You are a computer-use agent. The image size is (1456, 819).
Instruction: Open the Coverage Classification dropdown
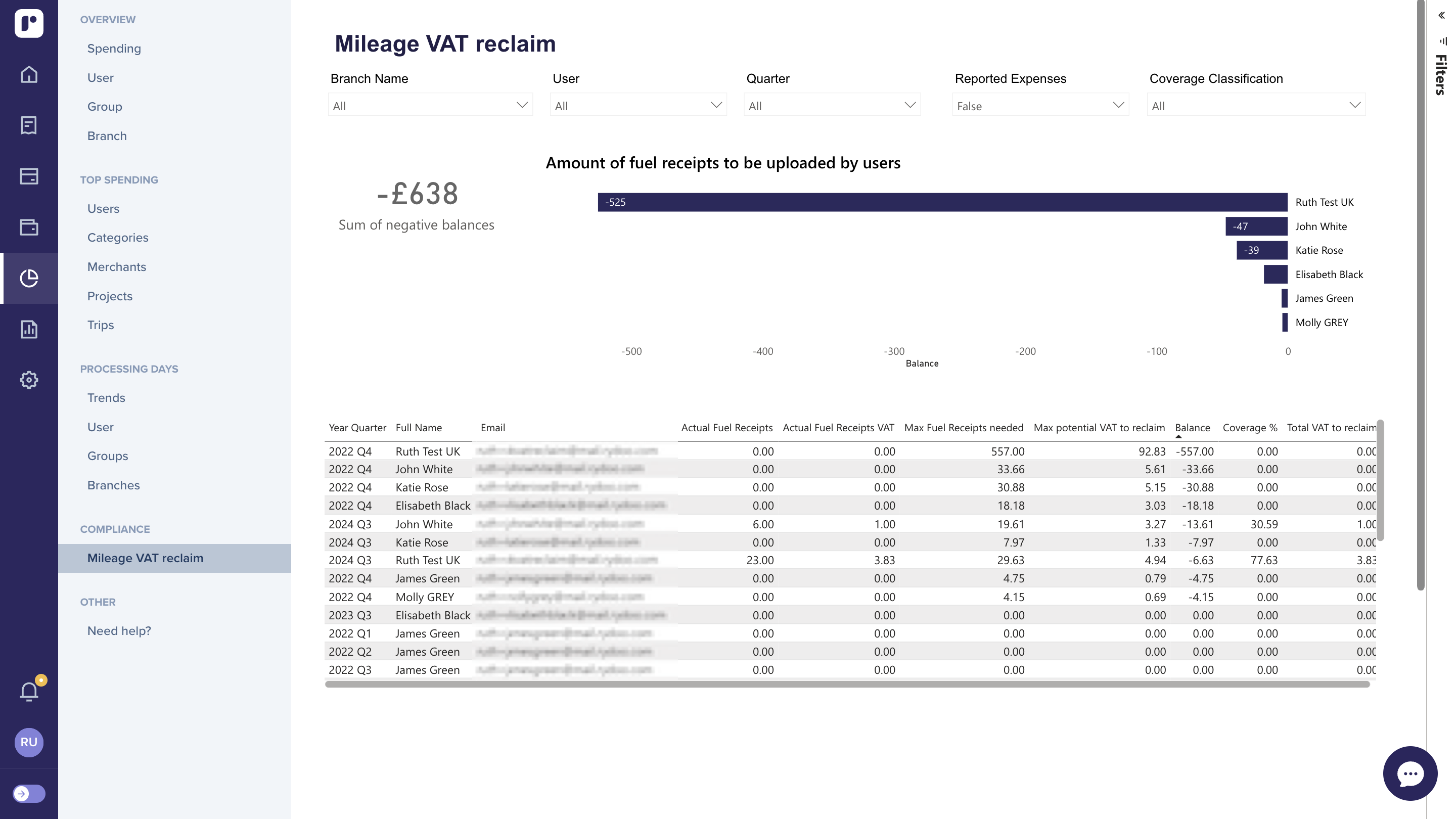tap(1256, 105)
